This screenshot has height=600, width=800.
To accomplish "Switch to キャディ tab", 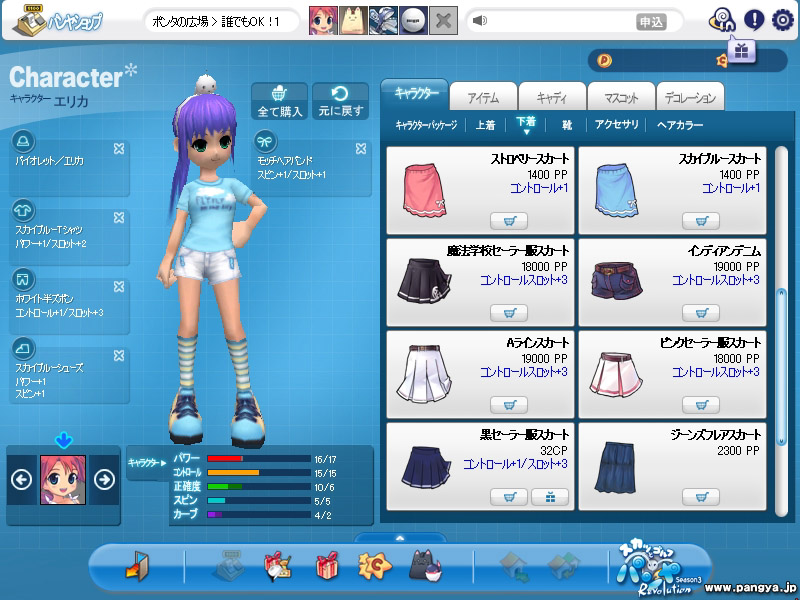I will [x=552, y=96].
